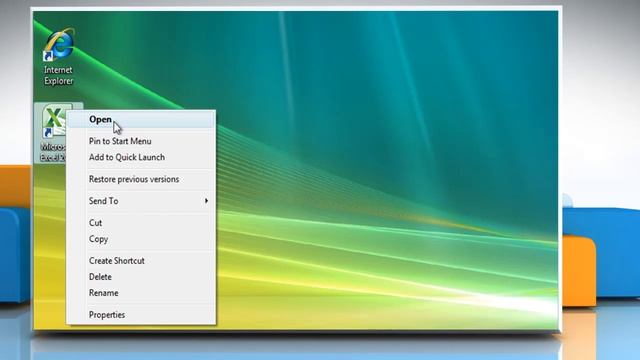Choose Rename from the context menu
Viewport: 640px width, 360px height.
(141, 293)
